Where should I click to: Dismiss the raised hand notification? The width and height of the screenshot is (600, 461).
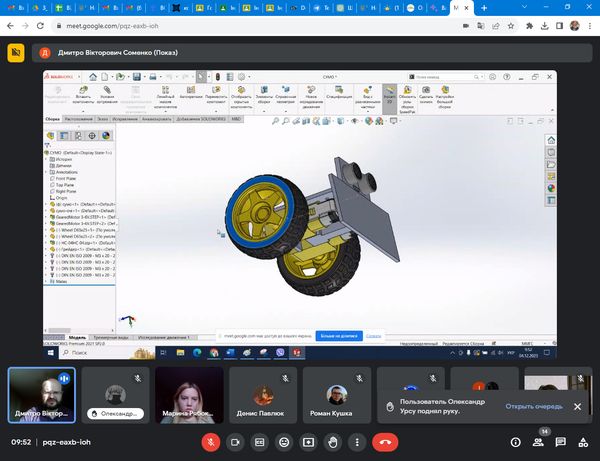coord(576,407)
